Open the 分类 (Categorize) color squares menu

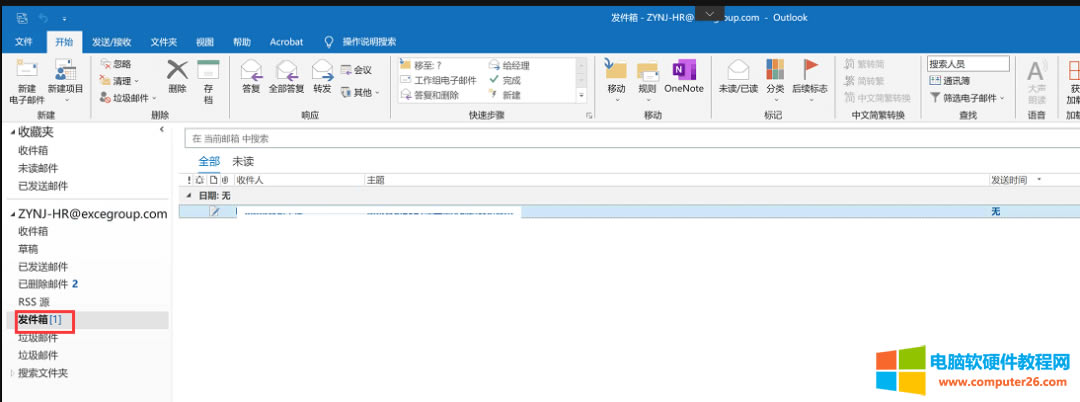pos(774,75)
